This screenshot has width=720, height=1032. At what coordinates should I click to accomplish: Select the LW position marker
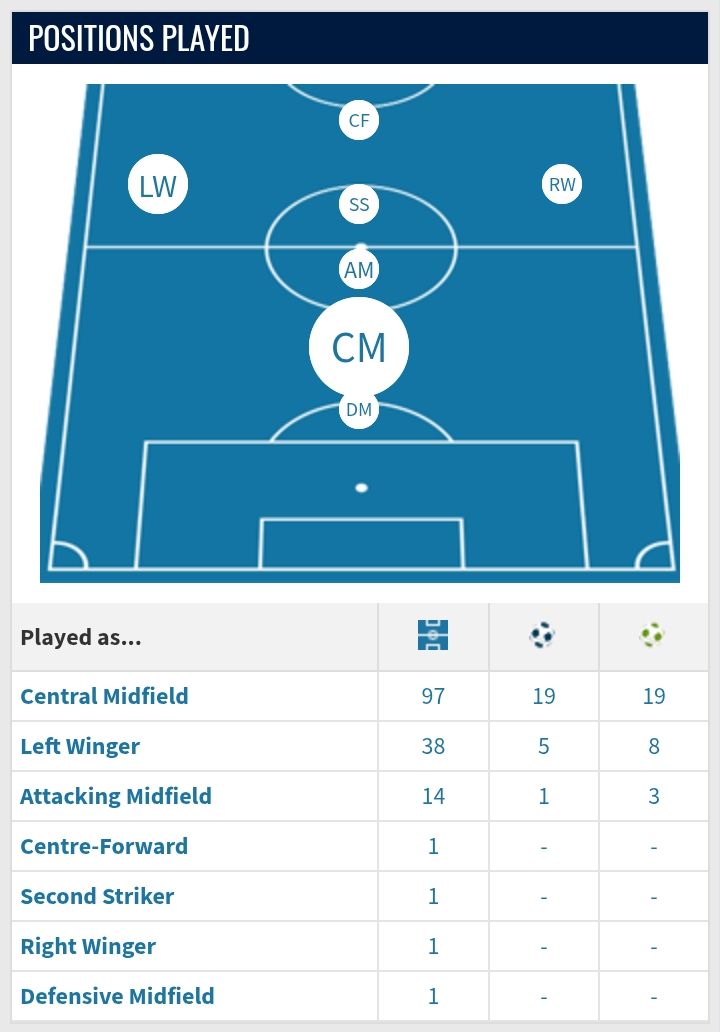point(158,184)
